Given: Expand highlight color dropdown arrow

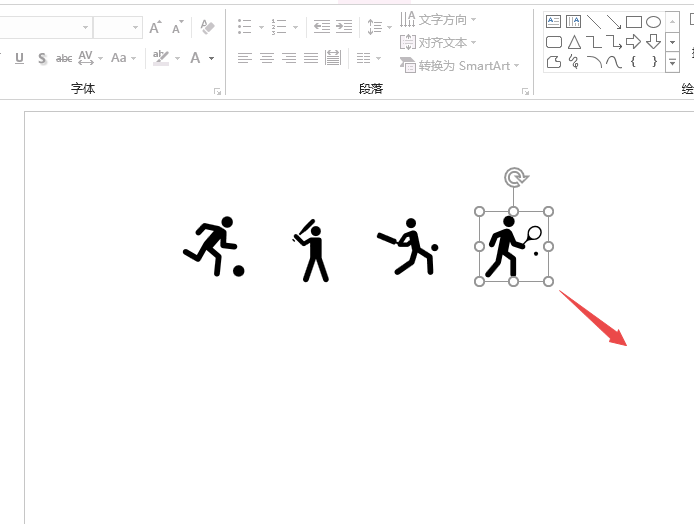Looking at the screenshot, I should point(177,58).
